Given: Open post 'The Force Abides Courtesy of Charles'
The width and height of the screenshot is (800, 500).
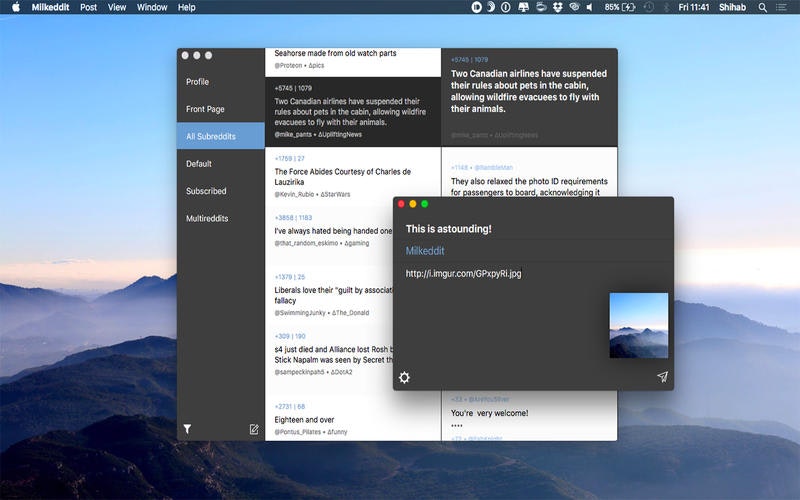Looking at the screenshot, I should click(342, 177).
